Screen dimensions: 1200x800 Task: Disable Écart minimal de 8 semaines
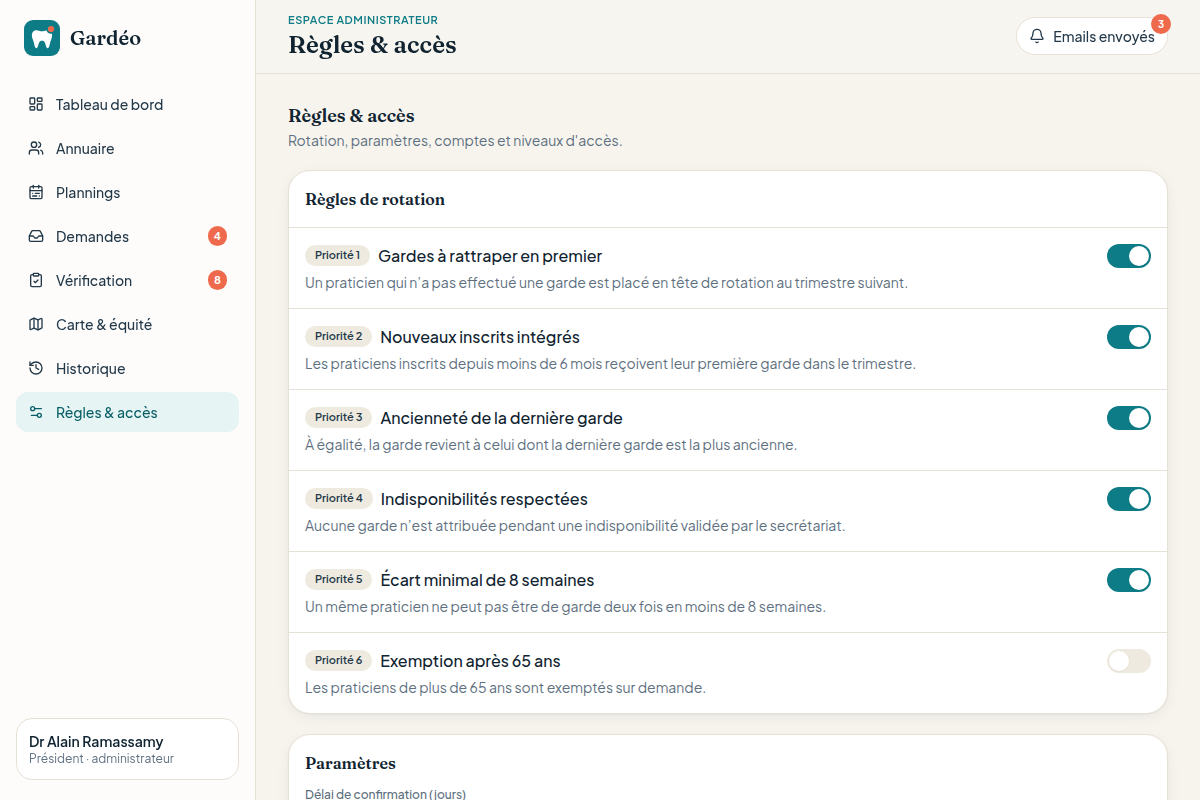1129,580
